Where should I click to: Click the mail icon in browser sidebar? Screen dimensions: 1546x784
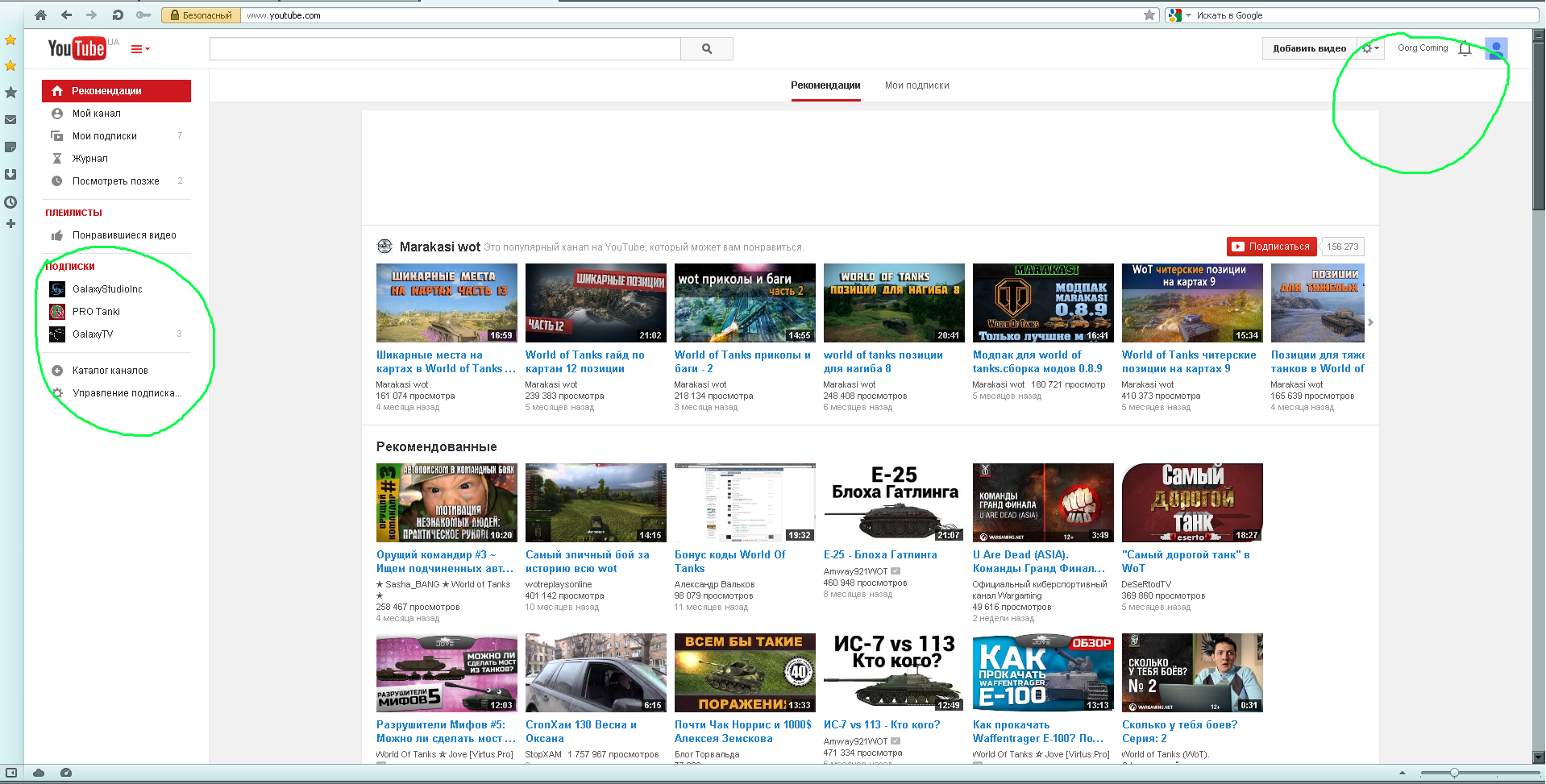point(10,119)
